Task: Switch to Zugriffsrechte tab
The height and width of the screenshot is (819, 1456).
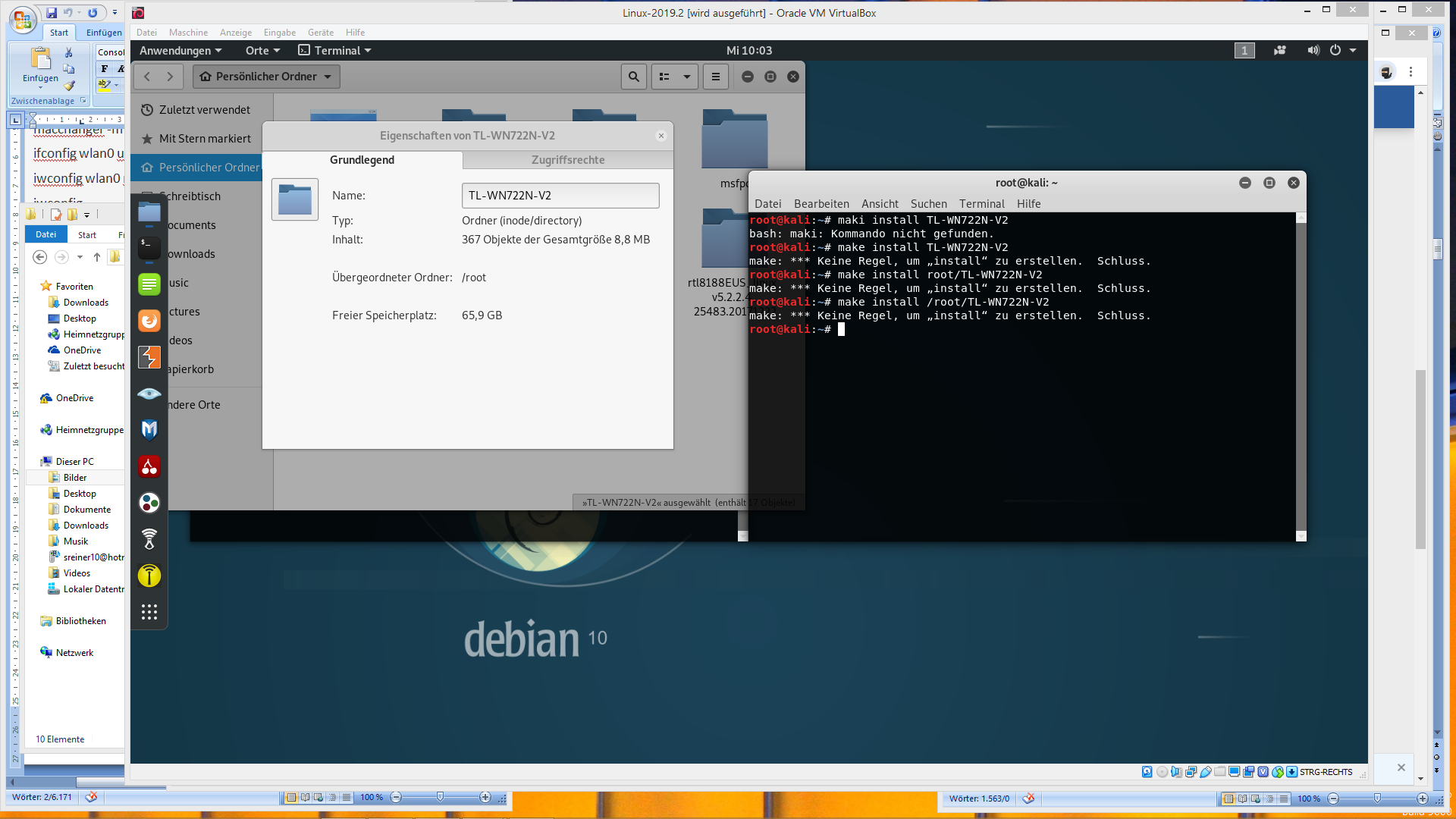Action: (567, 160)
